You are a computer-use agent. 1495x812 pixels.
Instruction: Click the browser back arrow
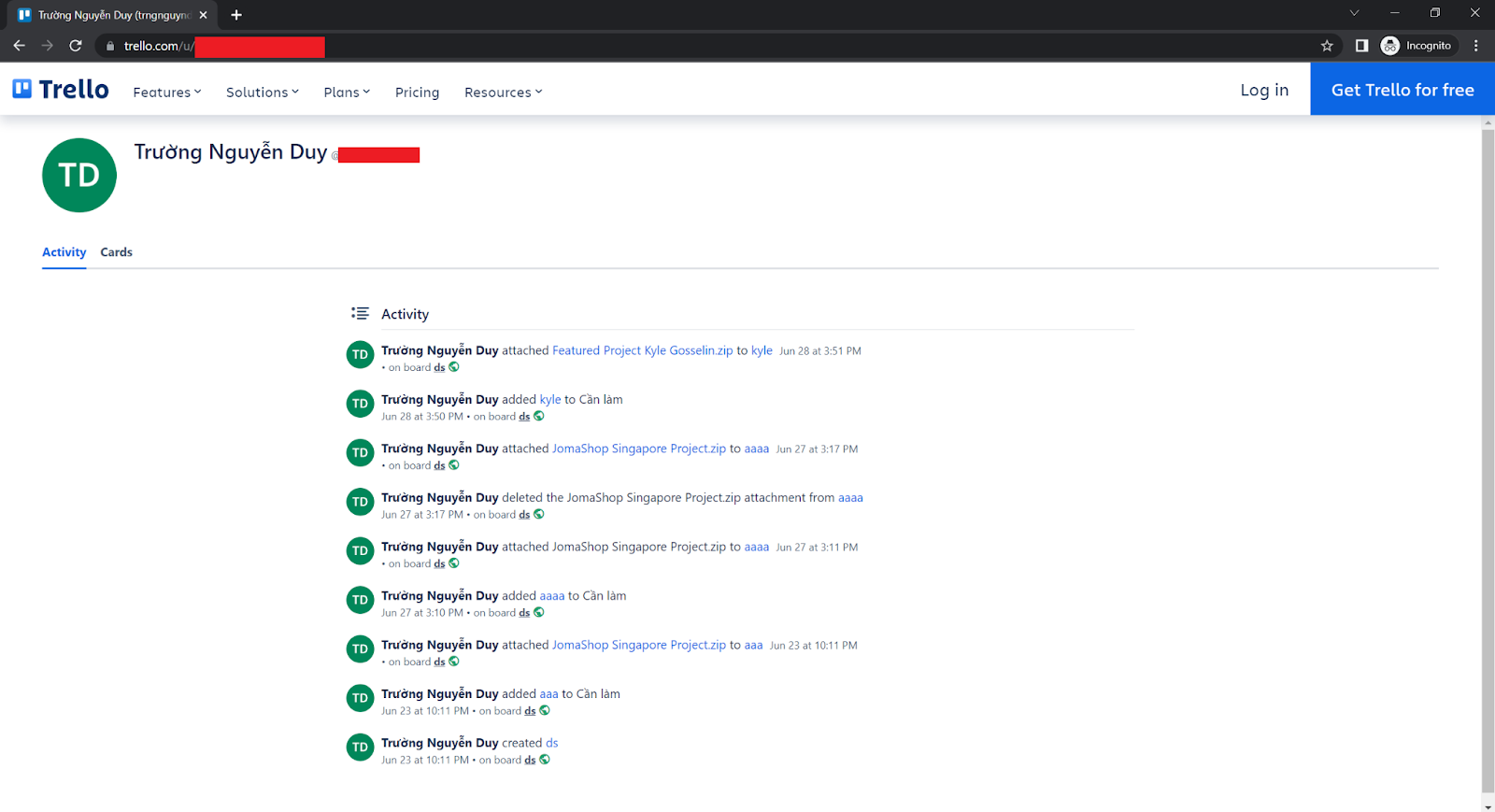20,46
